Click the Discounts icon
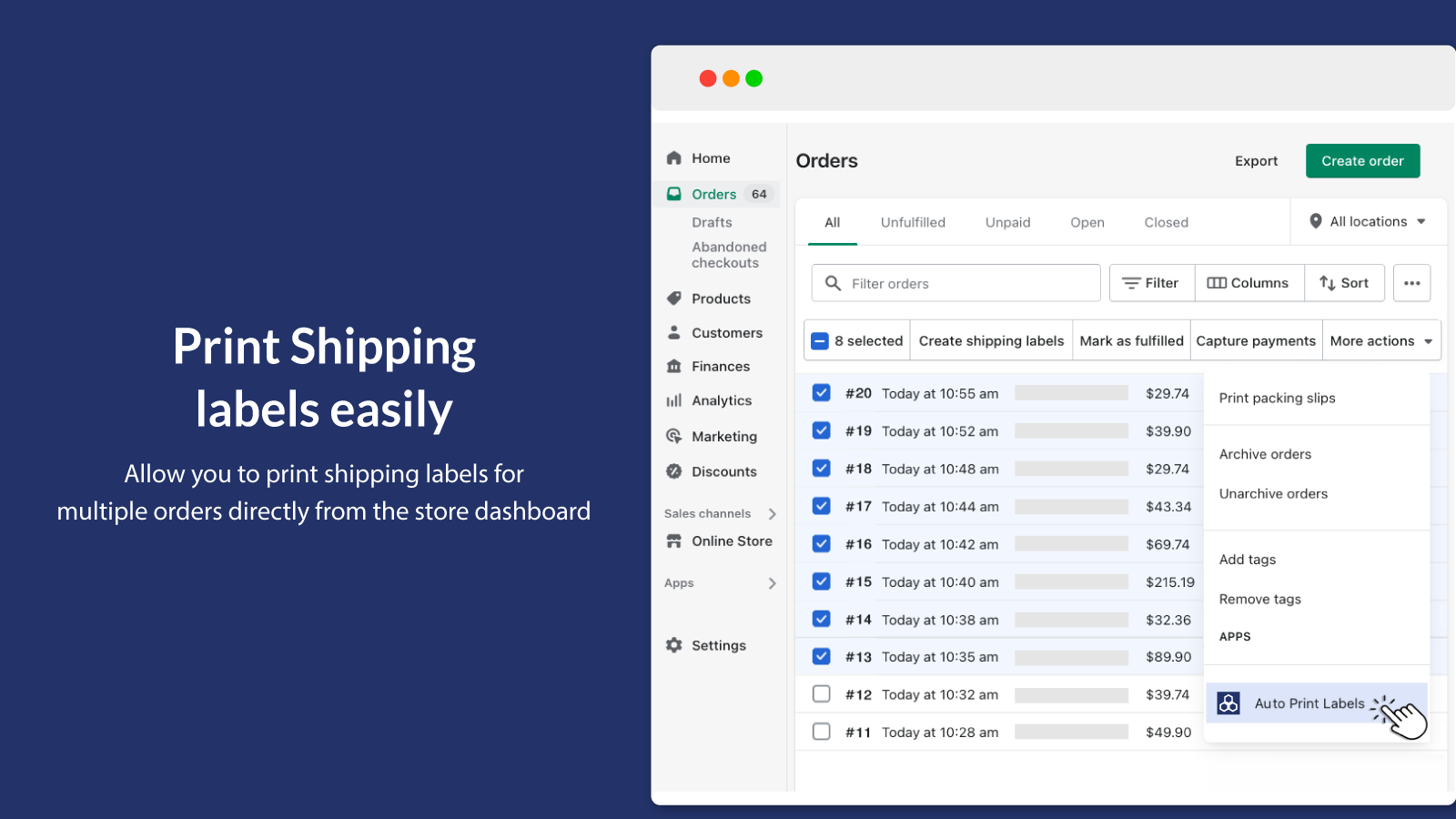Viewport: 1456px width, 819px height. point(673,471)
